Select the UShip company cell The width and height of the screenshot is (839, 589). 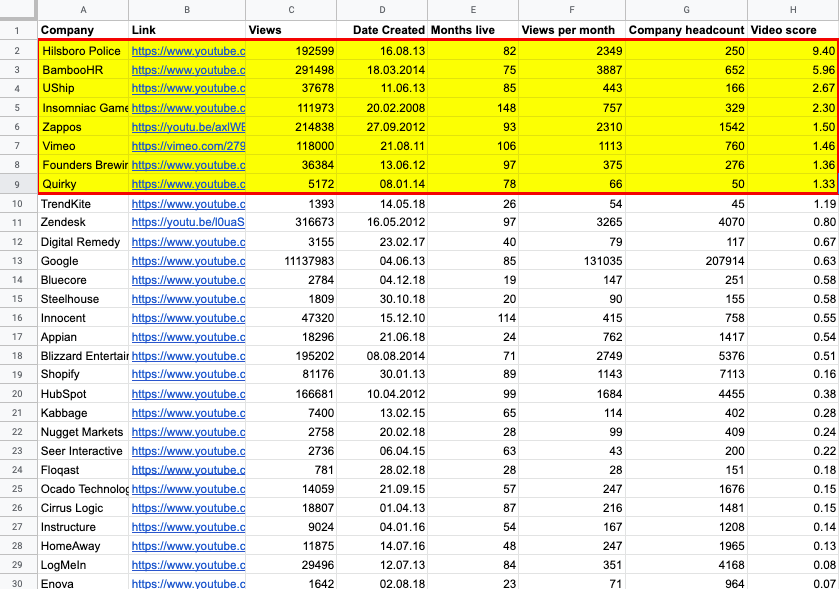(x=83, y=88)
